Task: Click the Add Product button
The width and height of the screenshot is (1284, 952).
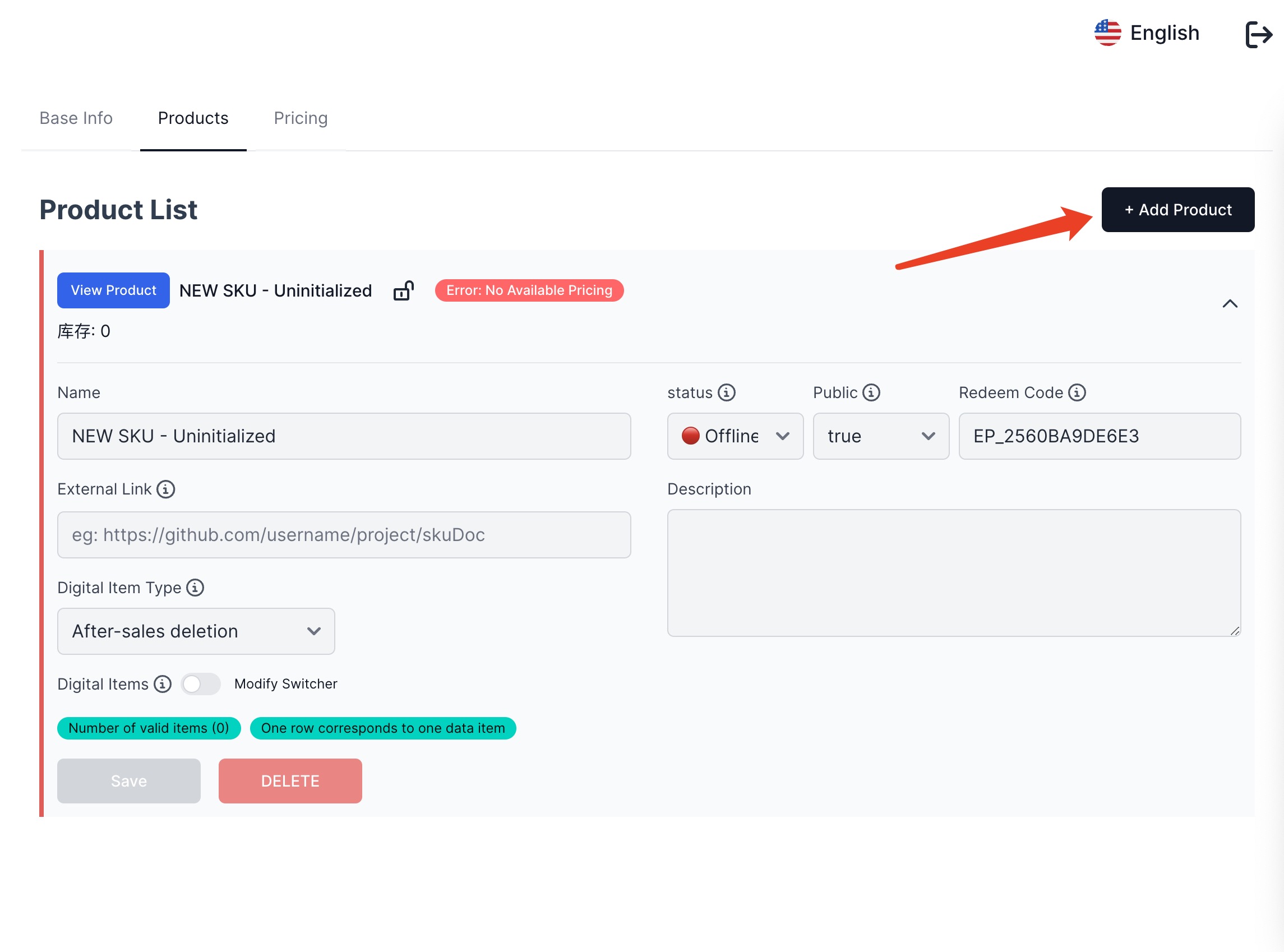Action: [x=1177, y=209]
